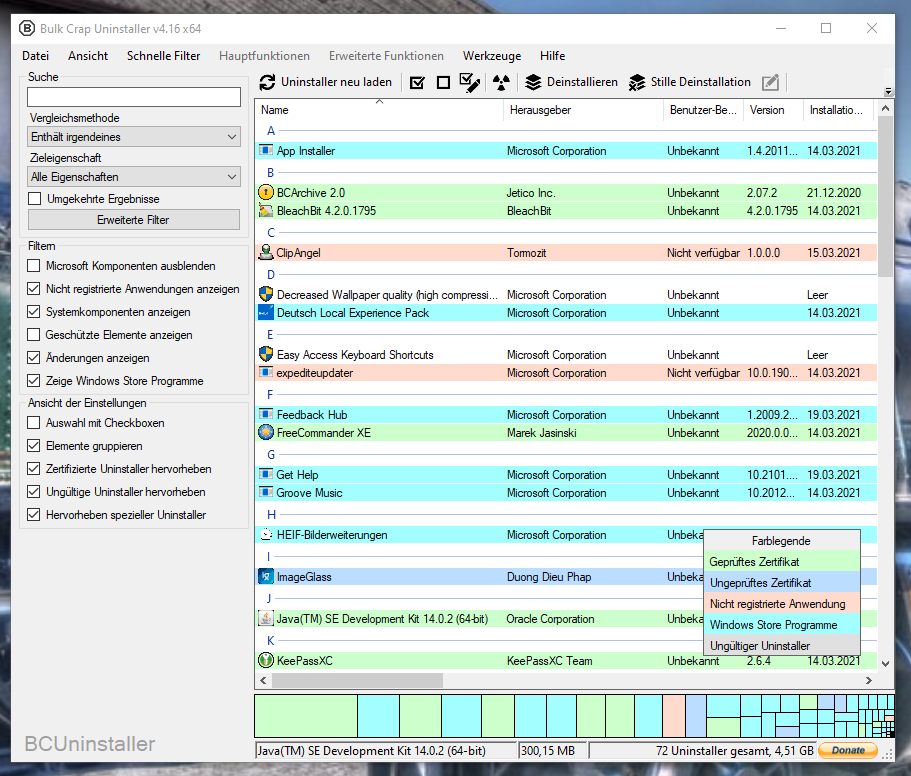This screenshot has height=776, width=911.
Task: Toggle Ungültige Uninstaller hervorheben
Action: click(34, 492)
